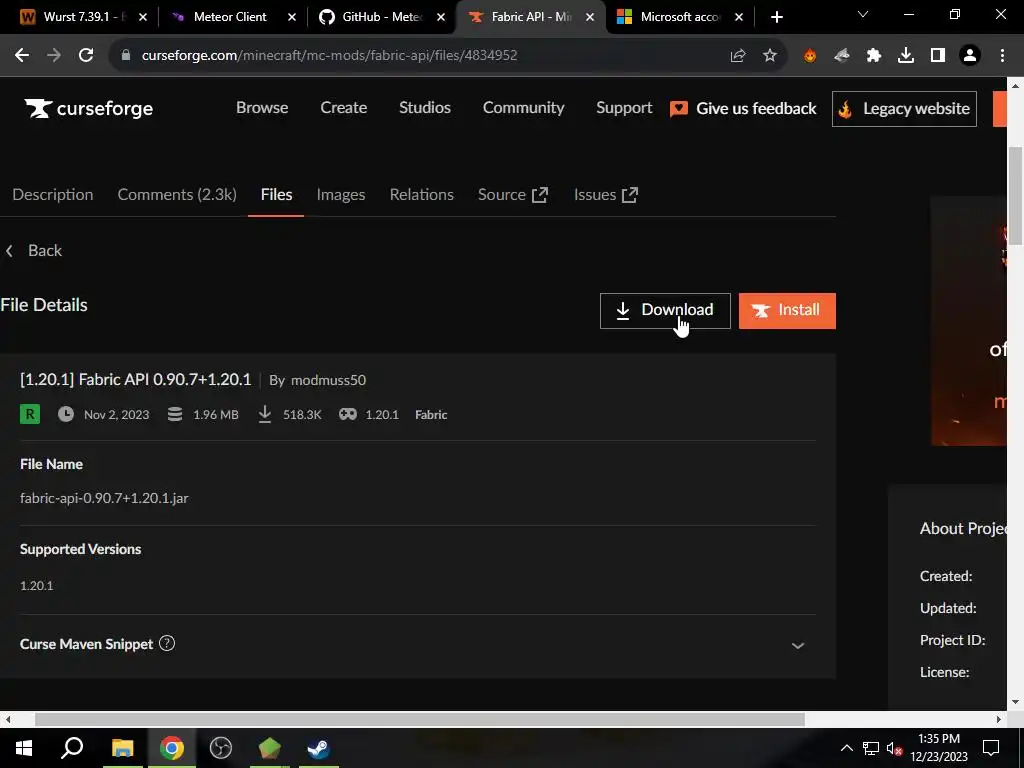
Task: Show hidden system tray icons
Action: [x=846, y=748]
